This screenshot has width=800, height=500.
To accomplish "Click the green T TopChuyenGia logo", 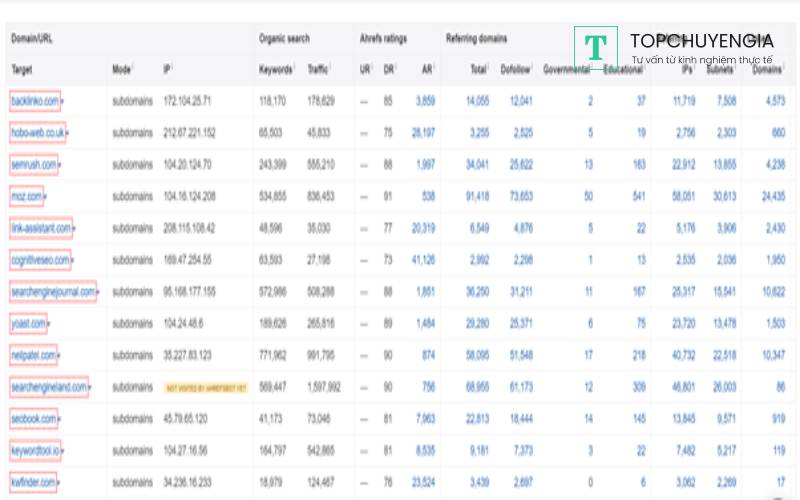I will click(596, 47).
